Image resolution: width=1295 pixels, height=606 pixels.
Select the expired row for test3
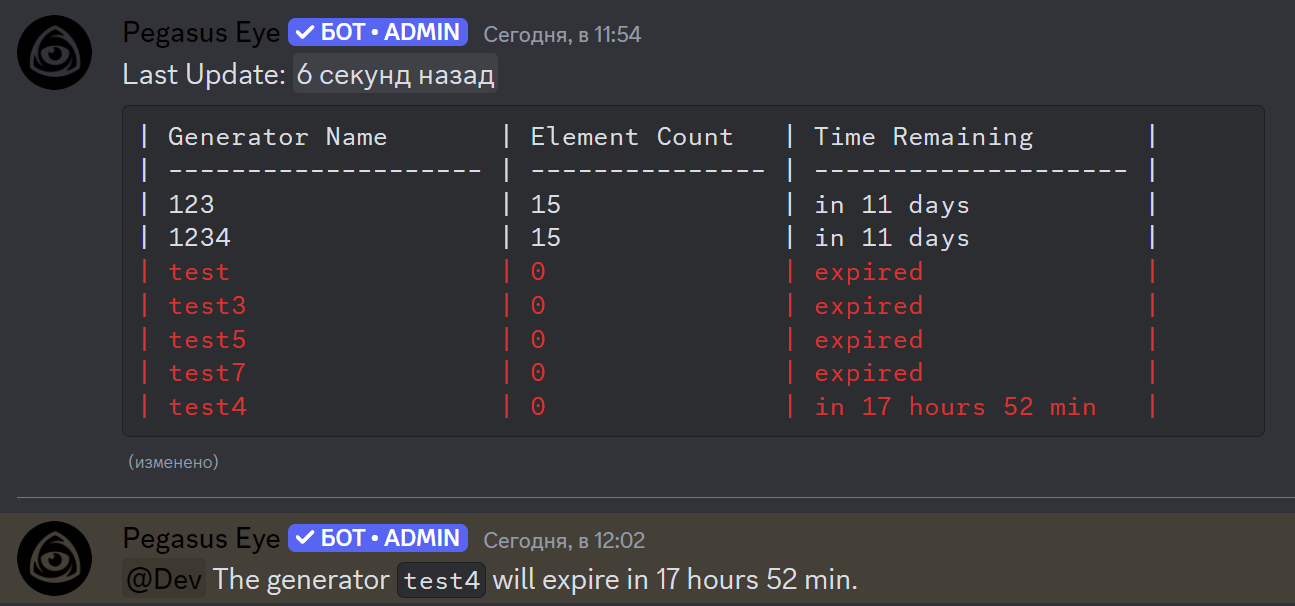click(868, 305)
